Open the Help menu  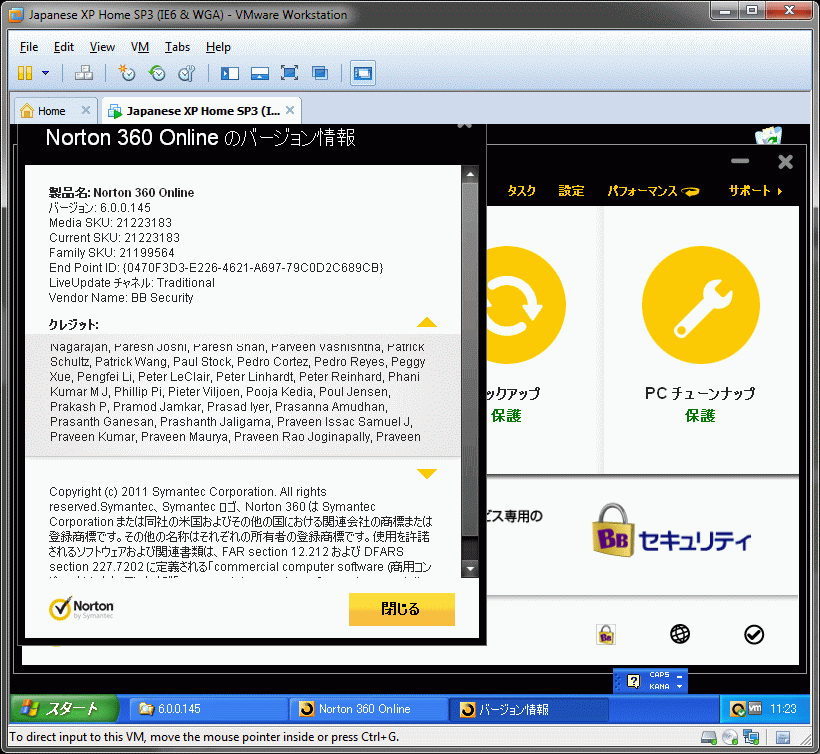pyautogui.click(x=218, y=47)
